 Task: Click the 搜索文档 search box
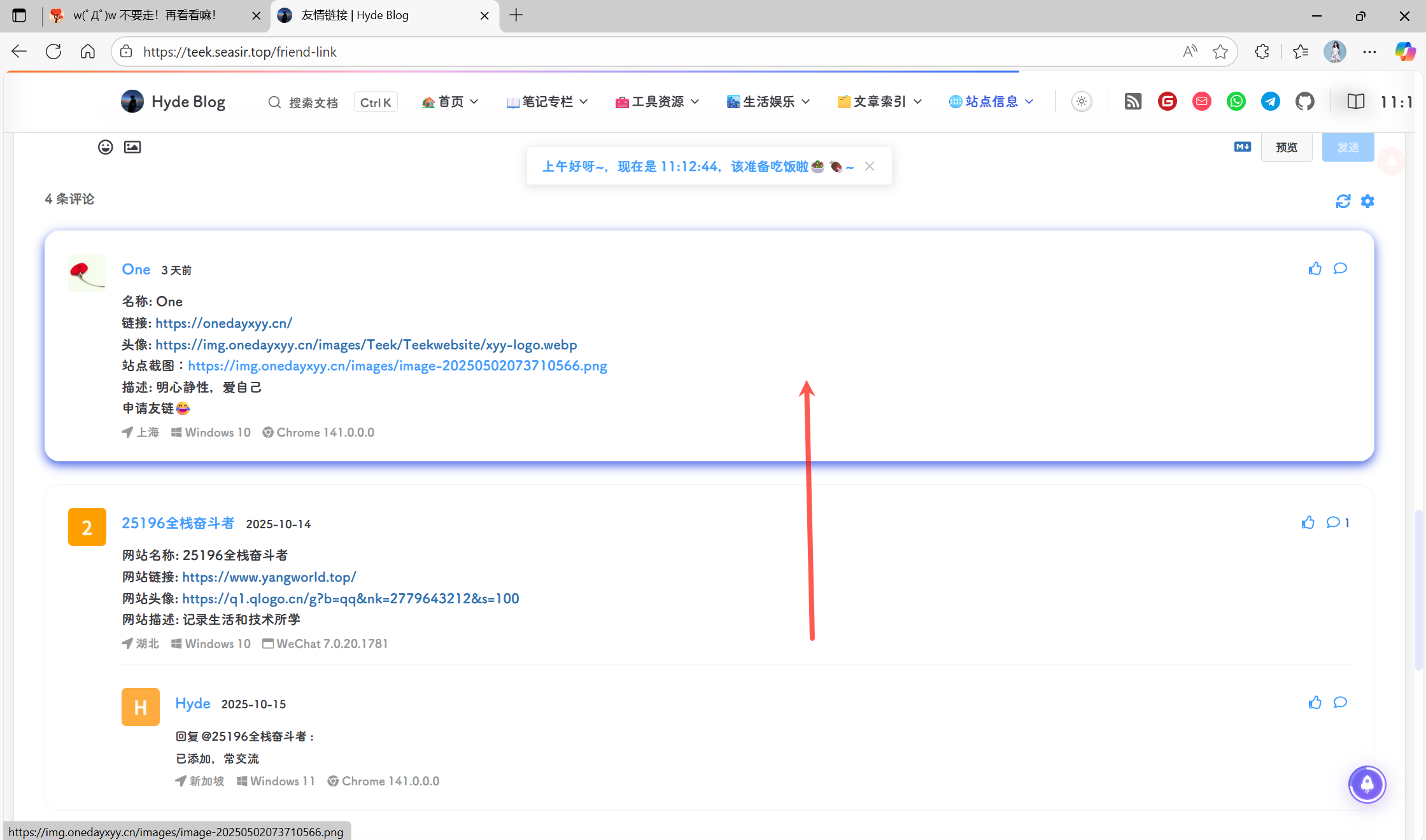coord(313,102)
